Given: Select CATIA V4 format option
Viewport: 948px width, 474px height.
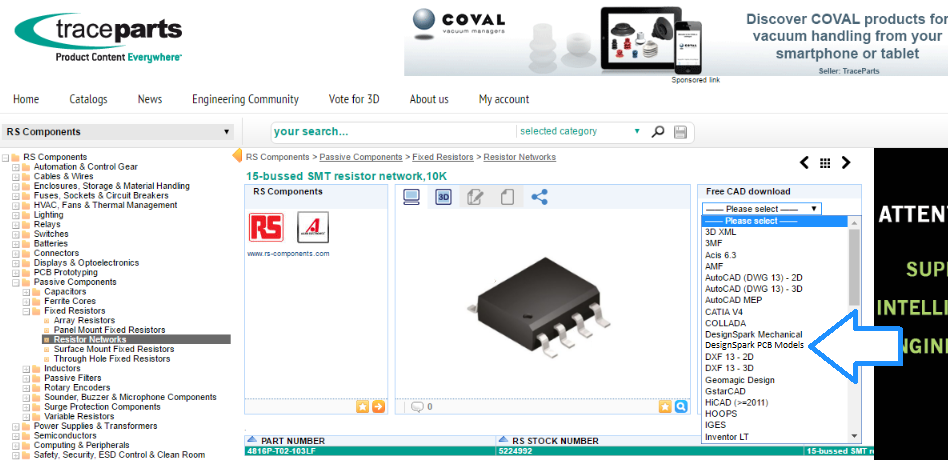Looking at the screenshot, I should click(724, 312).
